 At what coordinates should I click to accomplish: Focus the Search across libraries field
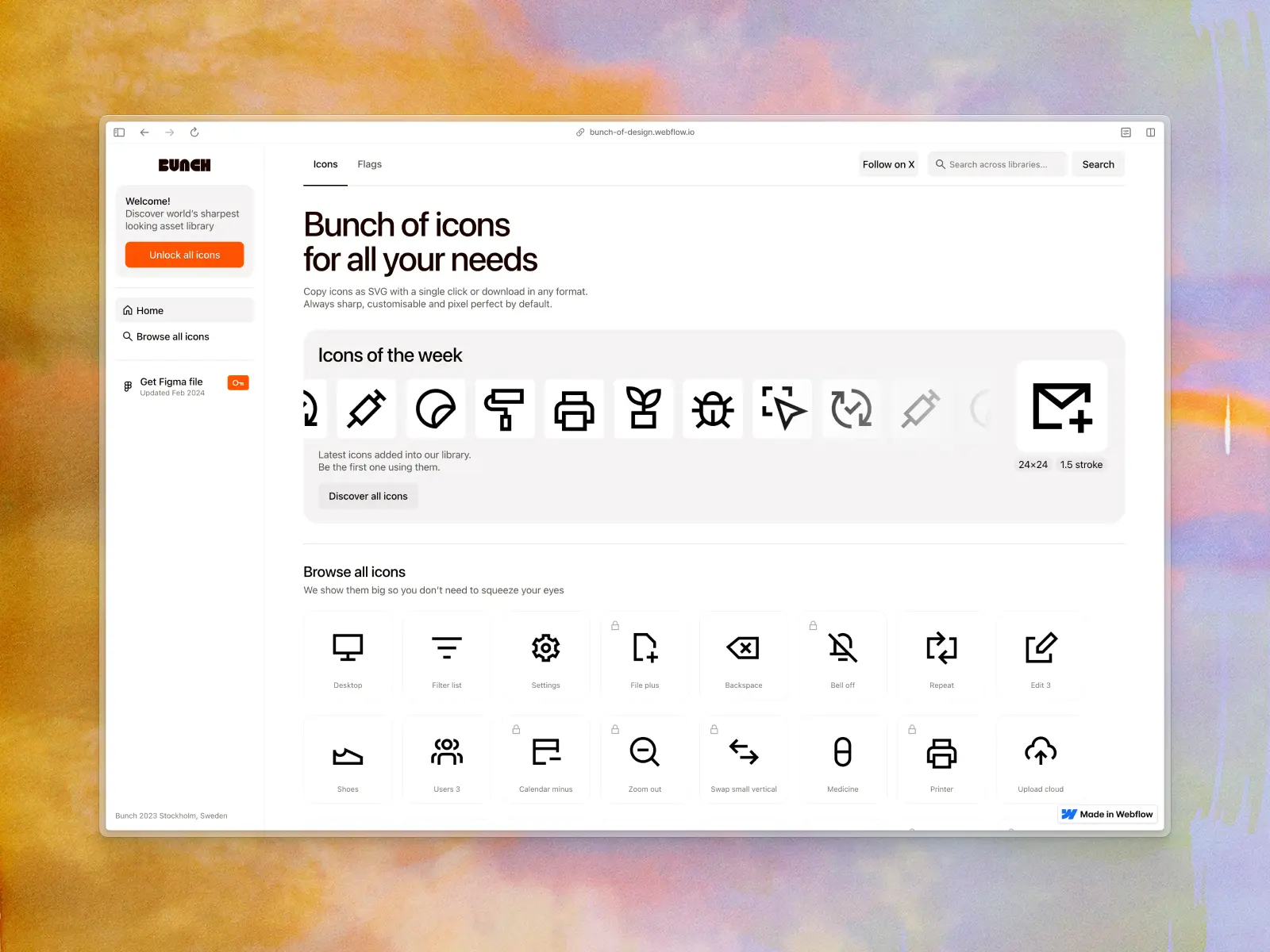point(997,164)
